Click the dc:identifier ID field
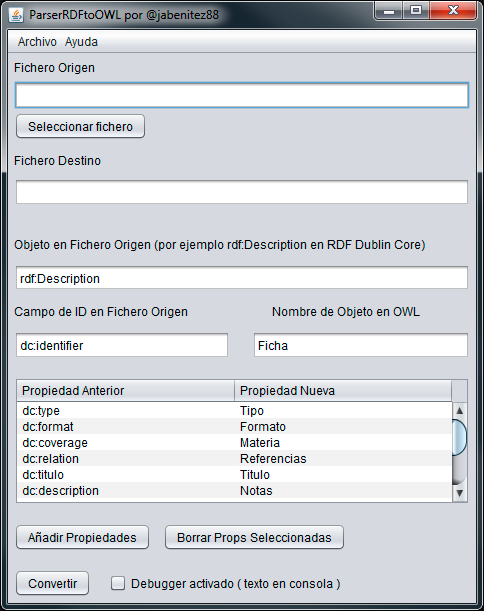 (122, 345)
